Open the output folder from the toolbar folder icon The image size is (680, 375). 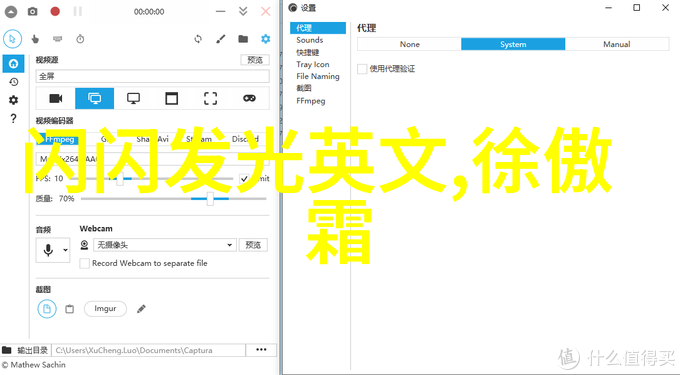click(243, 39)
